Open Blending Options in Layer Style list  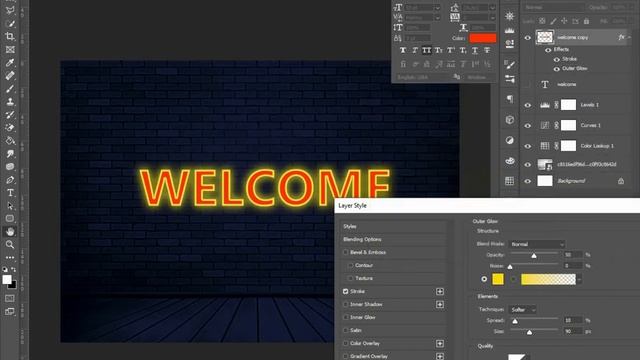[393, 240]
